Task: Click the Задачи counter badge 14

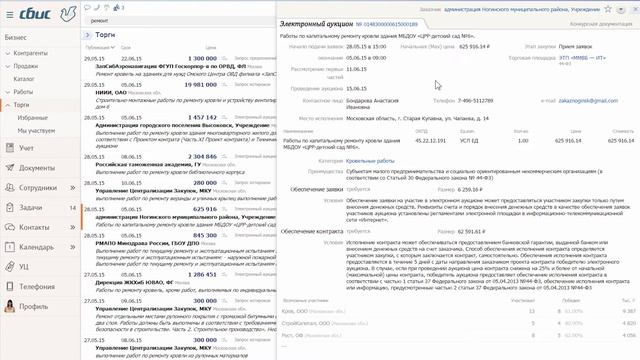Action: (73, 207)
